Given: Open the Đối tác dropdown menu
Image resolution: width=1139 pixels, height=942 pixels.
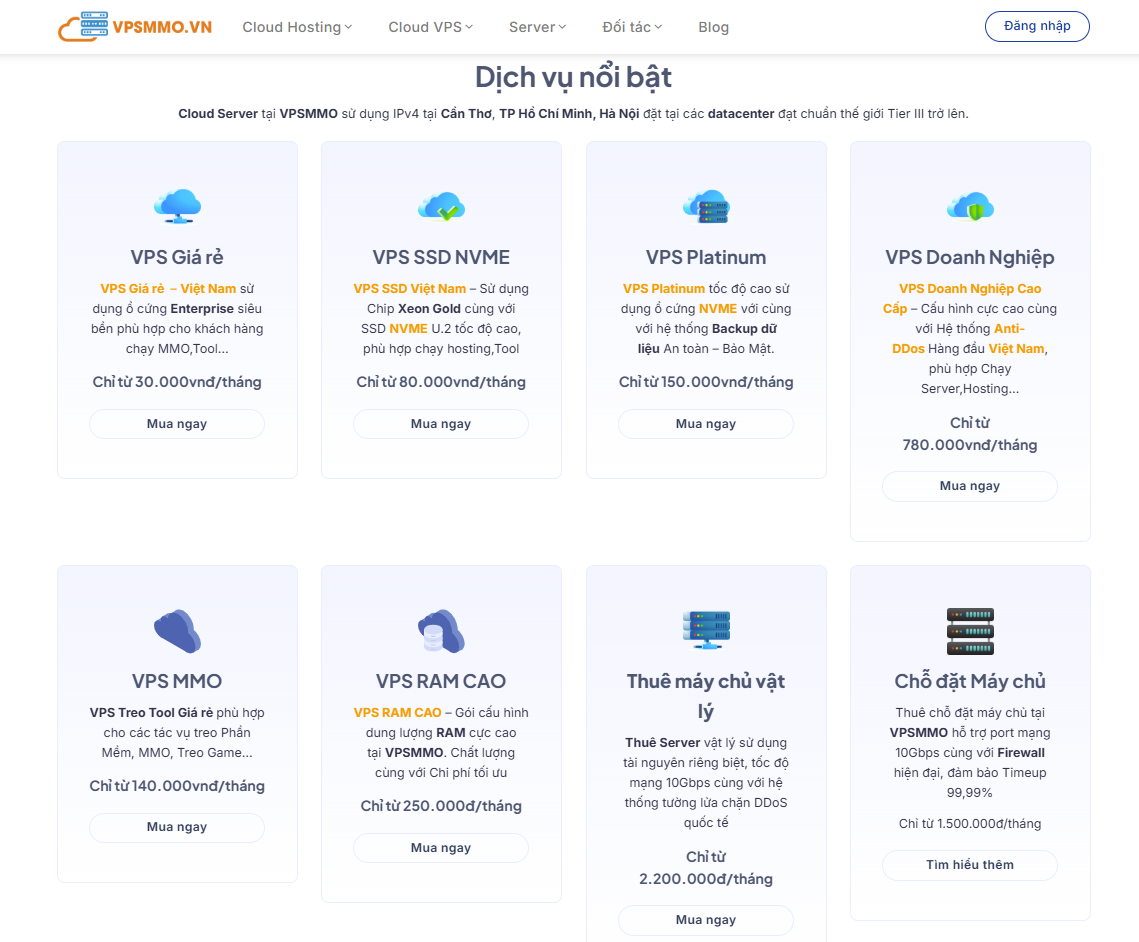Looking at the screenshot, I should click(x=632, y=27).
